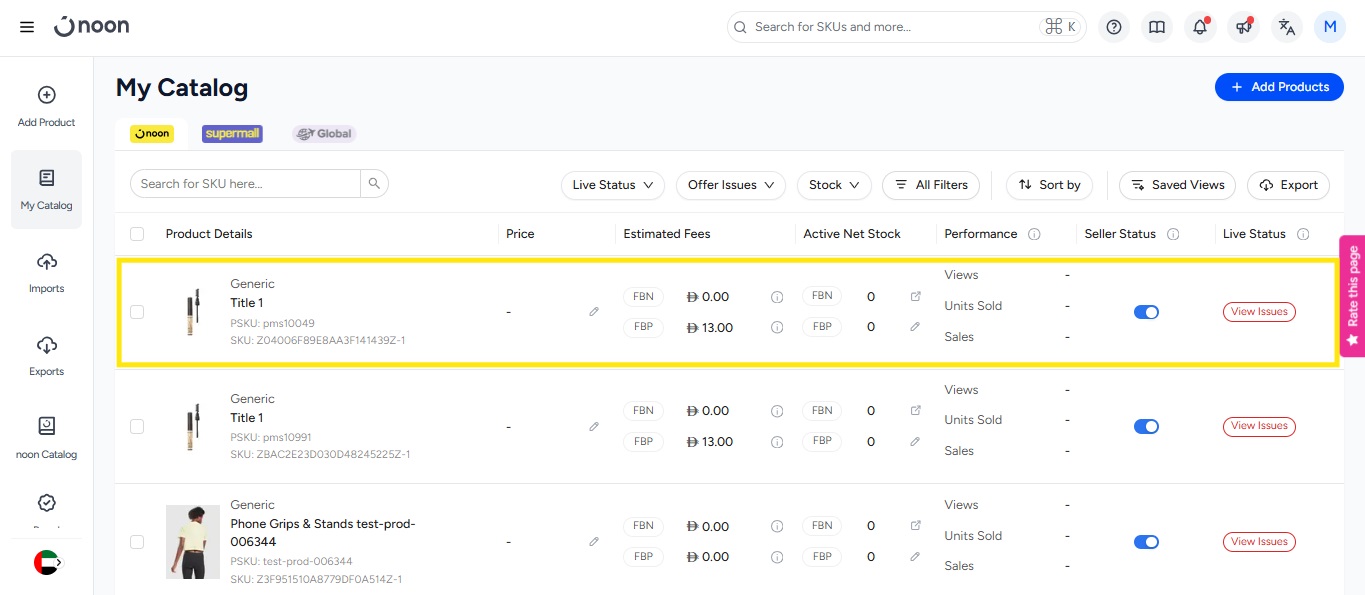1365x595 pixels.
Task: View Issues for PSKU pms10991
Action: point(1258,426)
